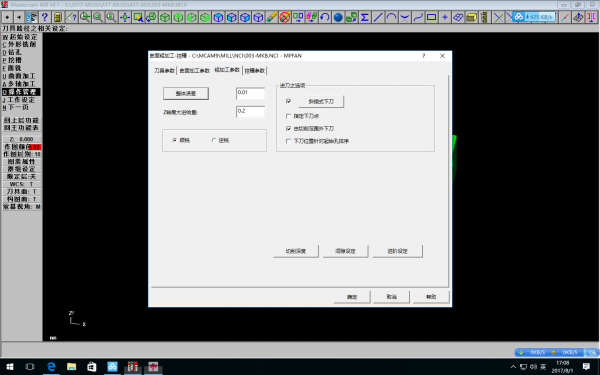
Task: Select 逆铣 radio button
Action: [214, 140]
